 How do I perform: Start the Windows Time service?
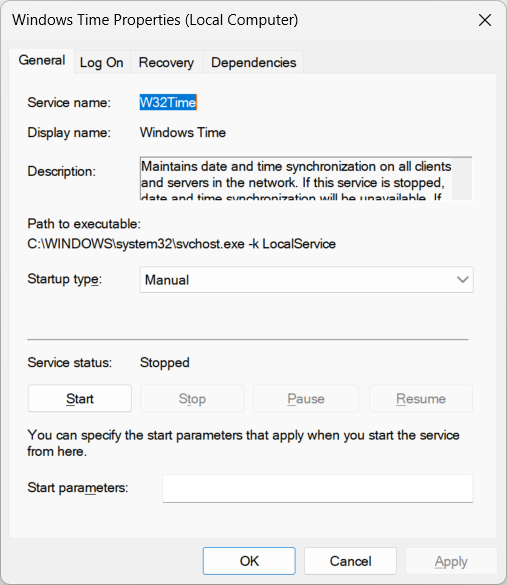(x=79, y=398)
